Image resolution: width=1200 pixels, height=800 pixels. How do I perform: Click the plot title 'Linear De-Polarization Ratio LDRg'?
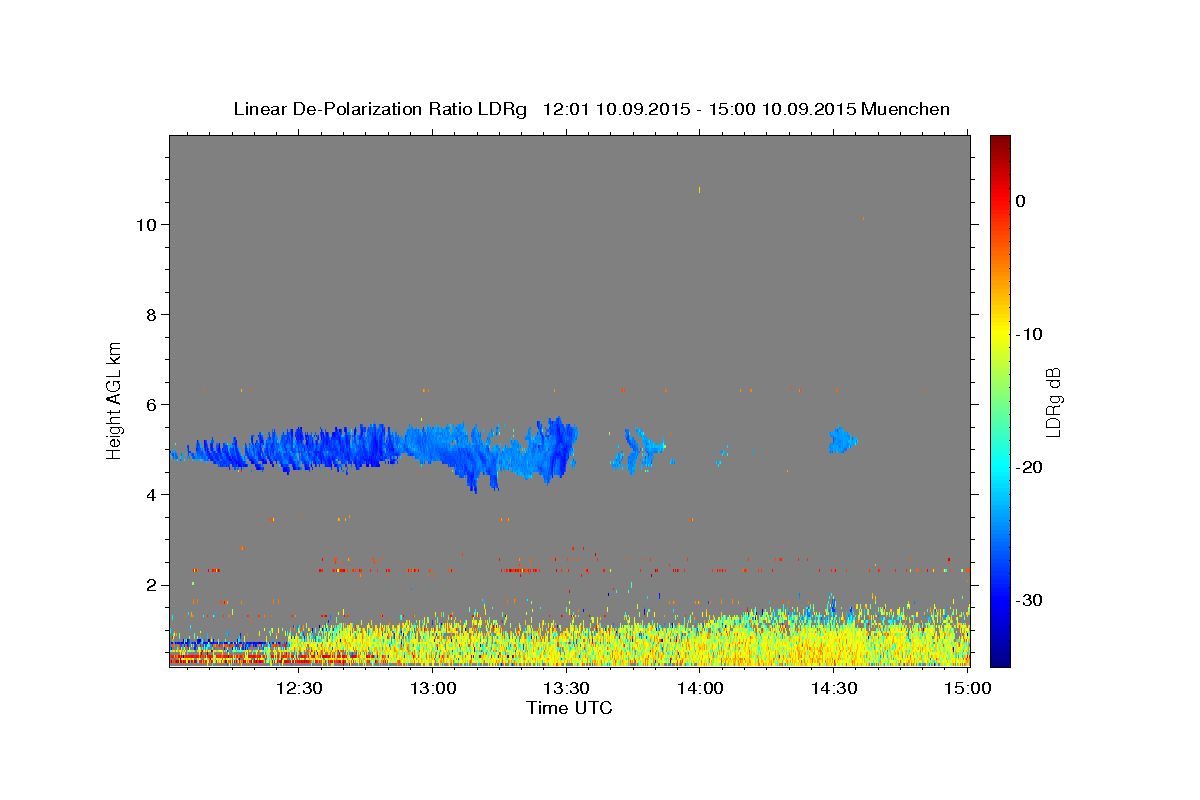(x=380, y=109)
